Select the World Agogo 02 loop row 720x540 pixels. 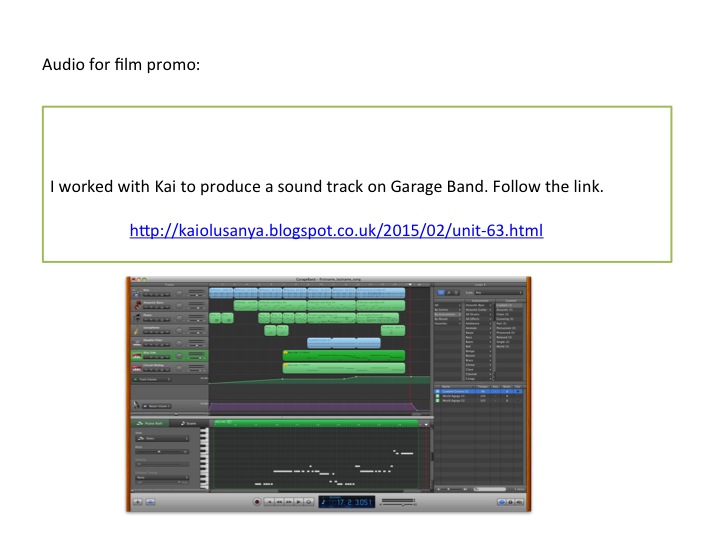[x=478, y=400]
